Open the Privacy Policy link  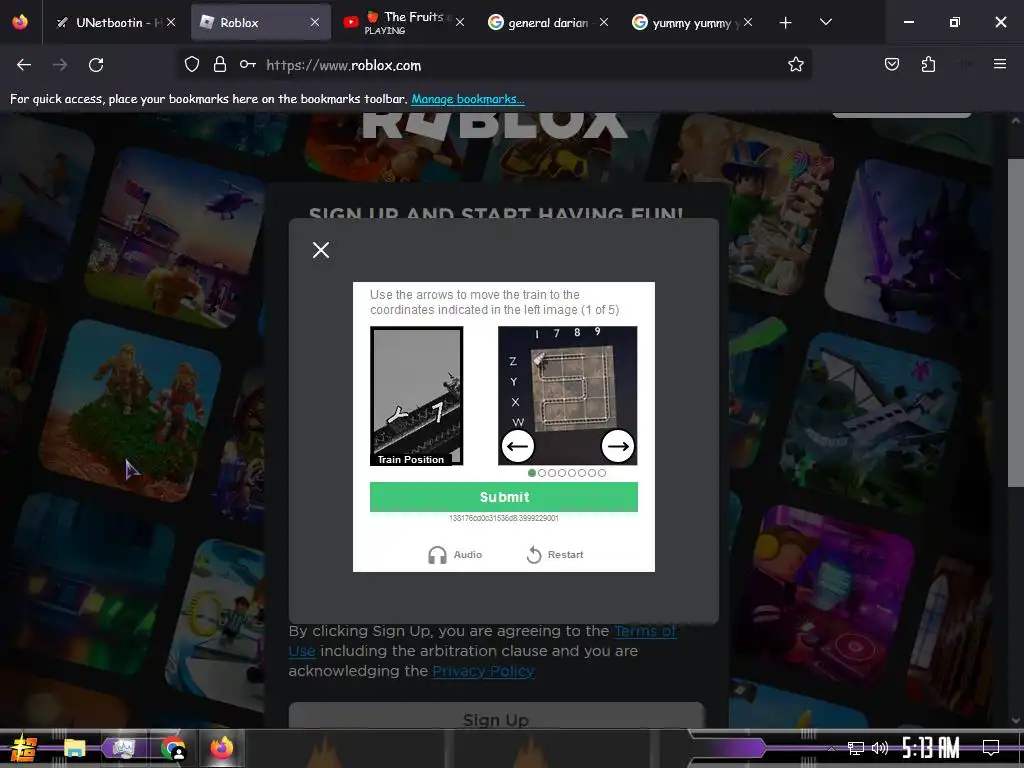point(483,671)
